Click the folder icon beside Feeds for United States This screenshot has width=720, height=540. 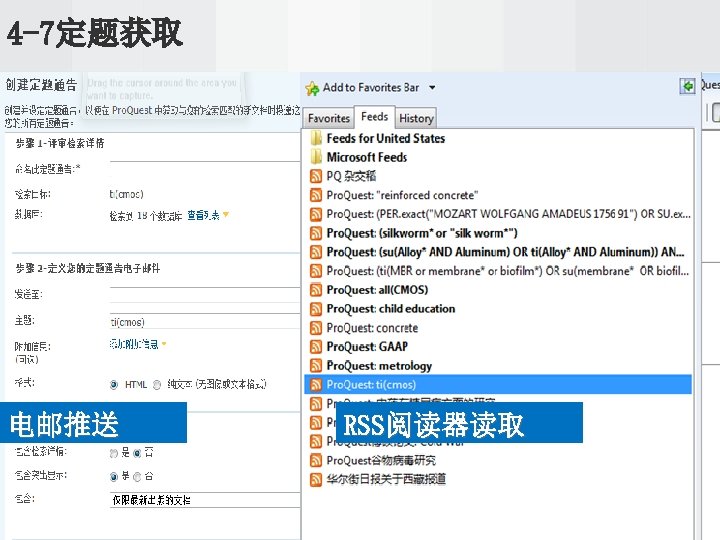316,138
